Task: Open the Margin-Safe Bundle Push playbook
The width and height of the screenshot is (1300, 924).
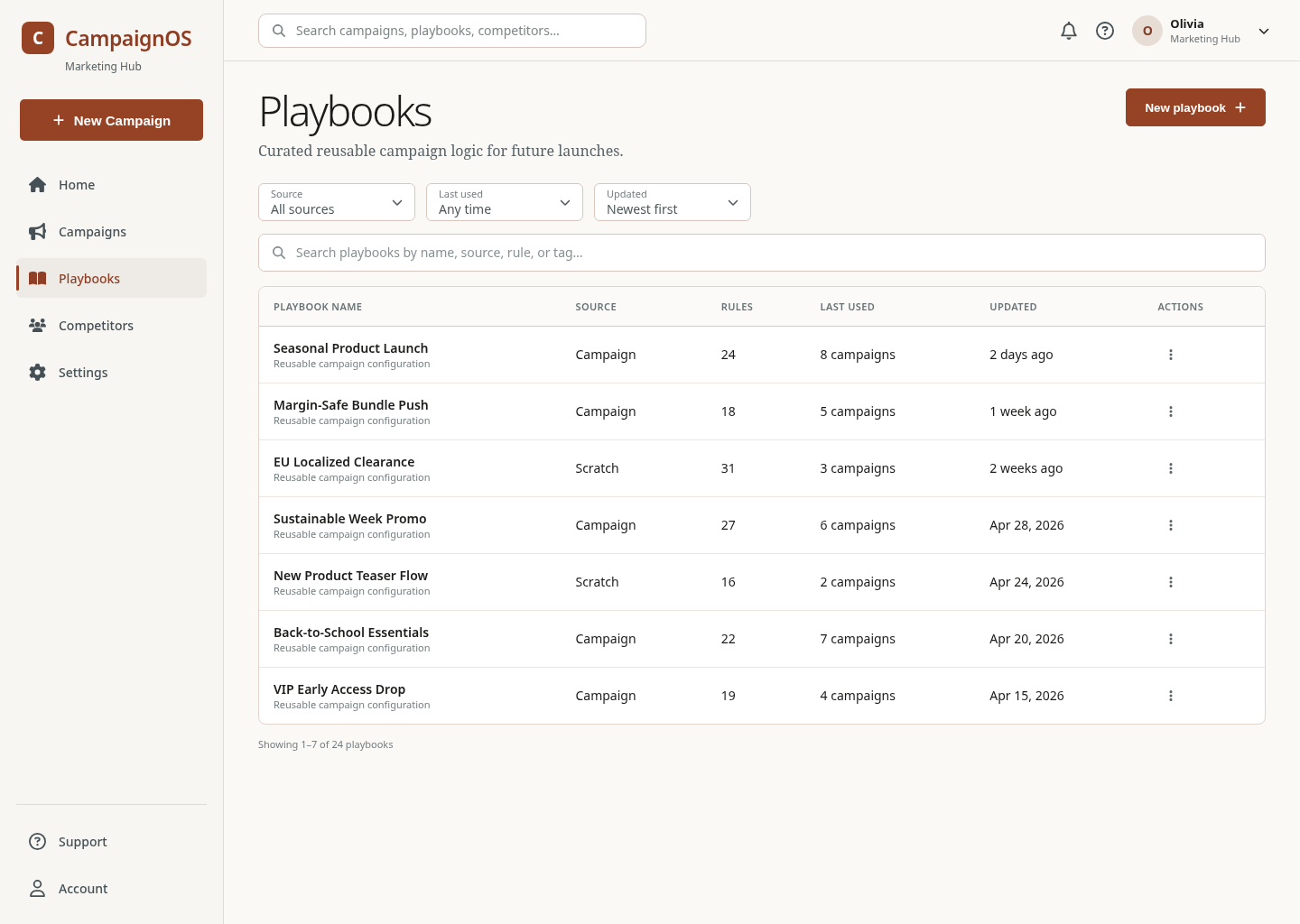Action: pyautogui.click(x=350, y=405)
